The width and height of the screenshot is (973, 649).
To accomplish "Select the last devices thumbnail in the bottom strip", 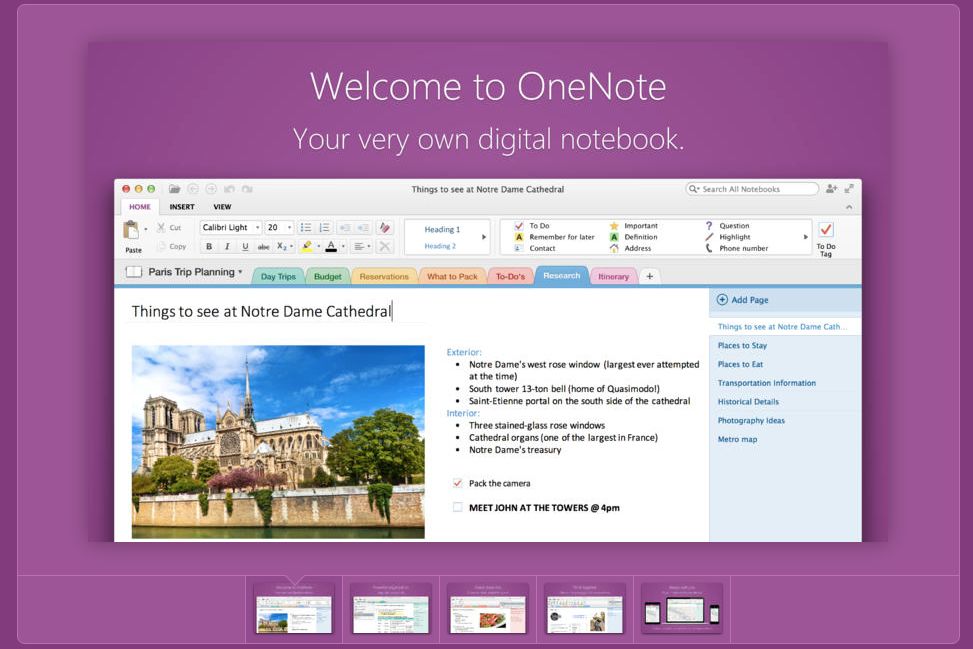I will pyautogui.click(x=681, y=609).
